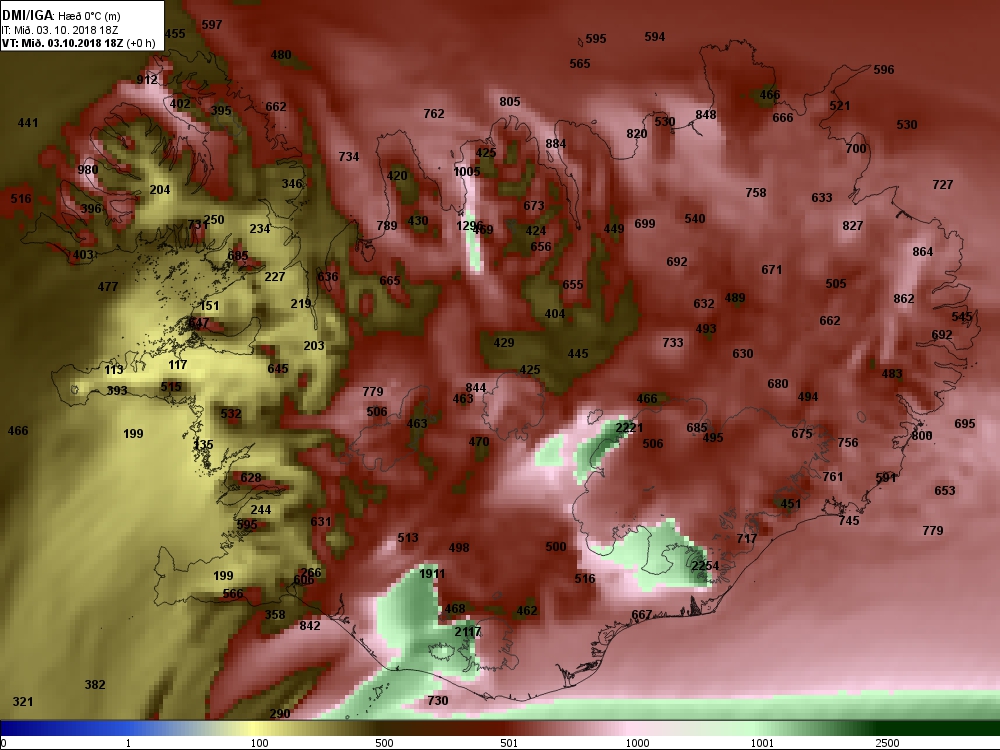Select the 1000 label on the color scale
This screenshot has height=750, width=1000.
[x=637, y=743]
